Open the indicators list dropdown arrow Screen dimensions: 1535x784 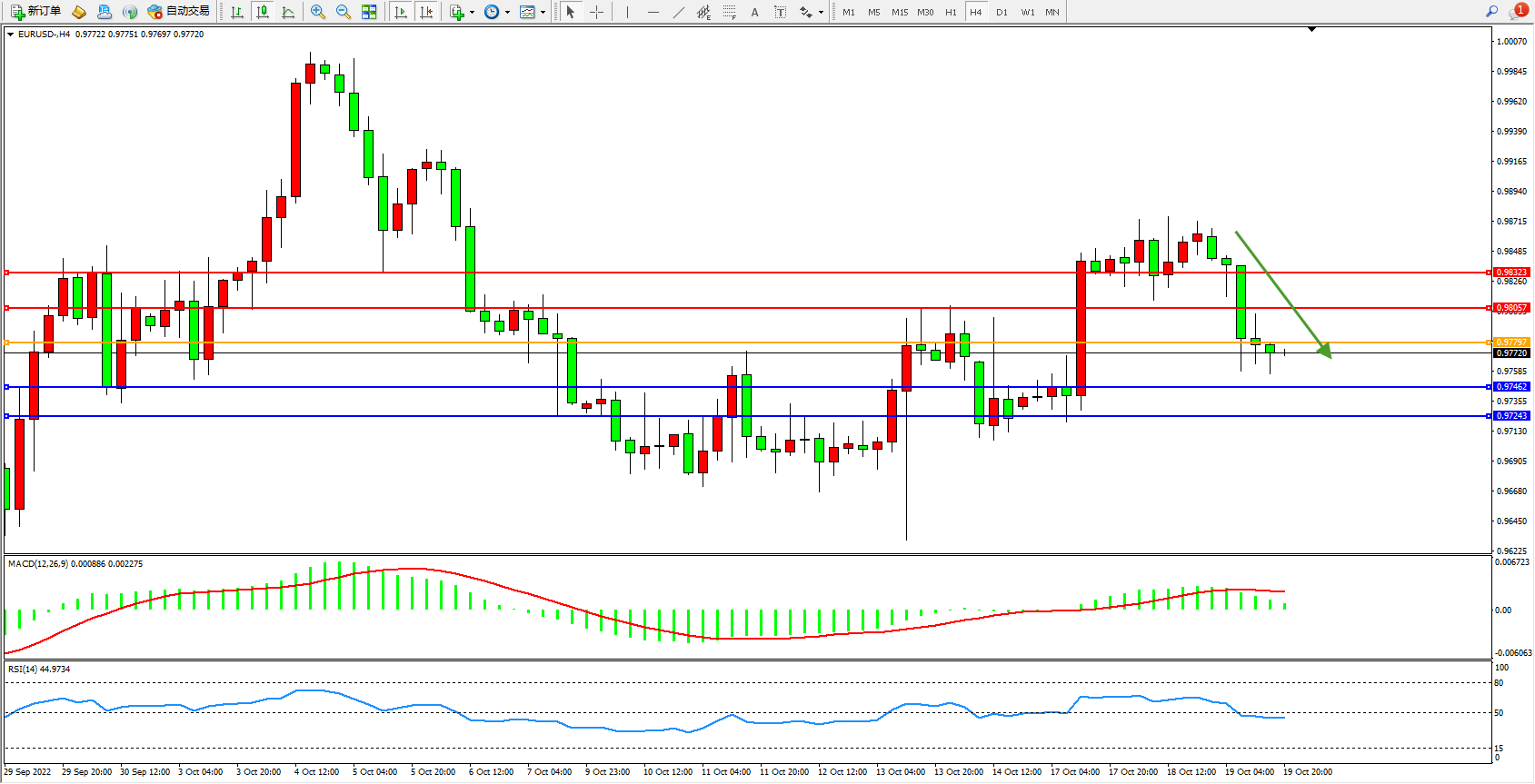point(472,13)
